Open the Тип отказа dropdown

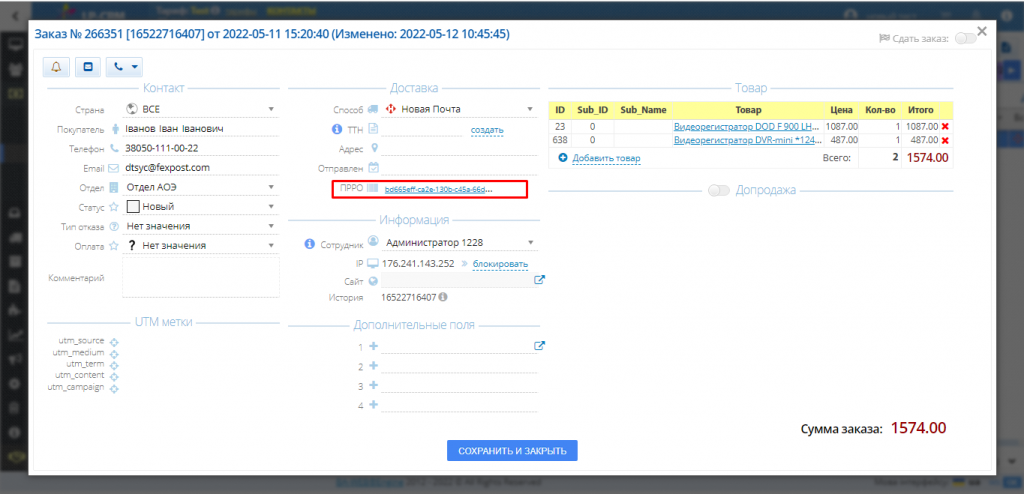click(200, 226)
